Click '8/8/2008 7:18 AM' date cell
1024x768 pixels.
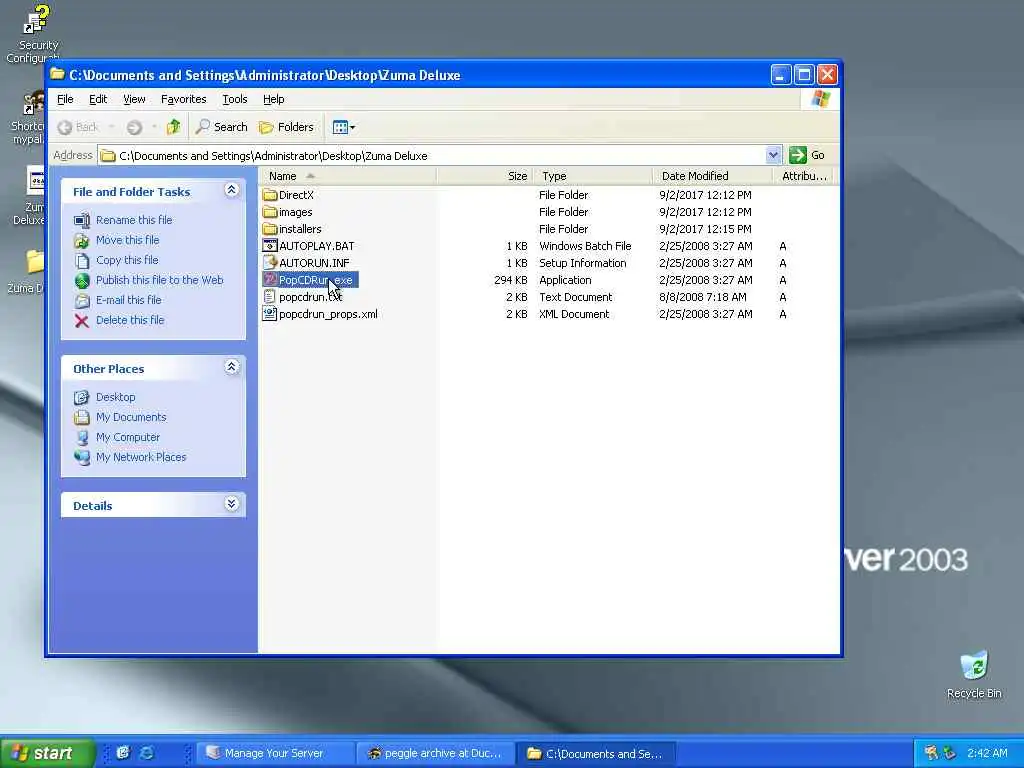point(703,296)
